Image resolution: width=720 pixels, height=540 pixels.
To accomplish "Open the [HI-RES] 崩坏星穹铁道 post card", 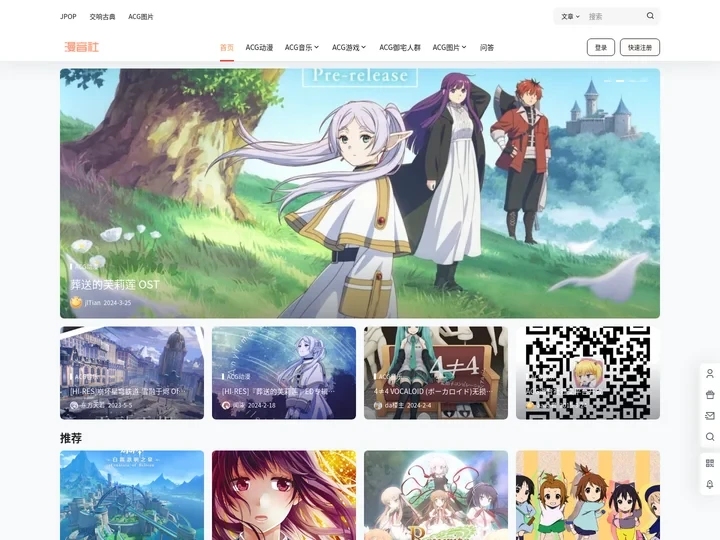I will (x=132, y=373).
